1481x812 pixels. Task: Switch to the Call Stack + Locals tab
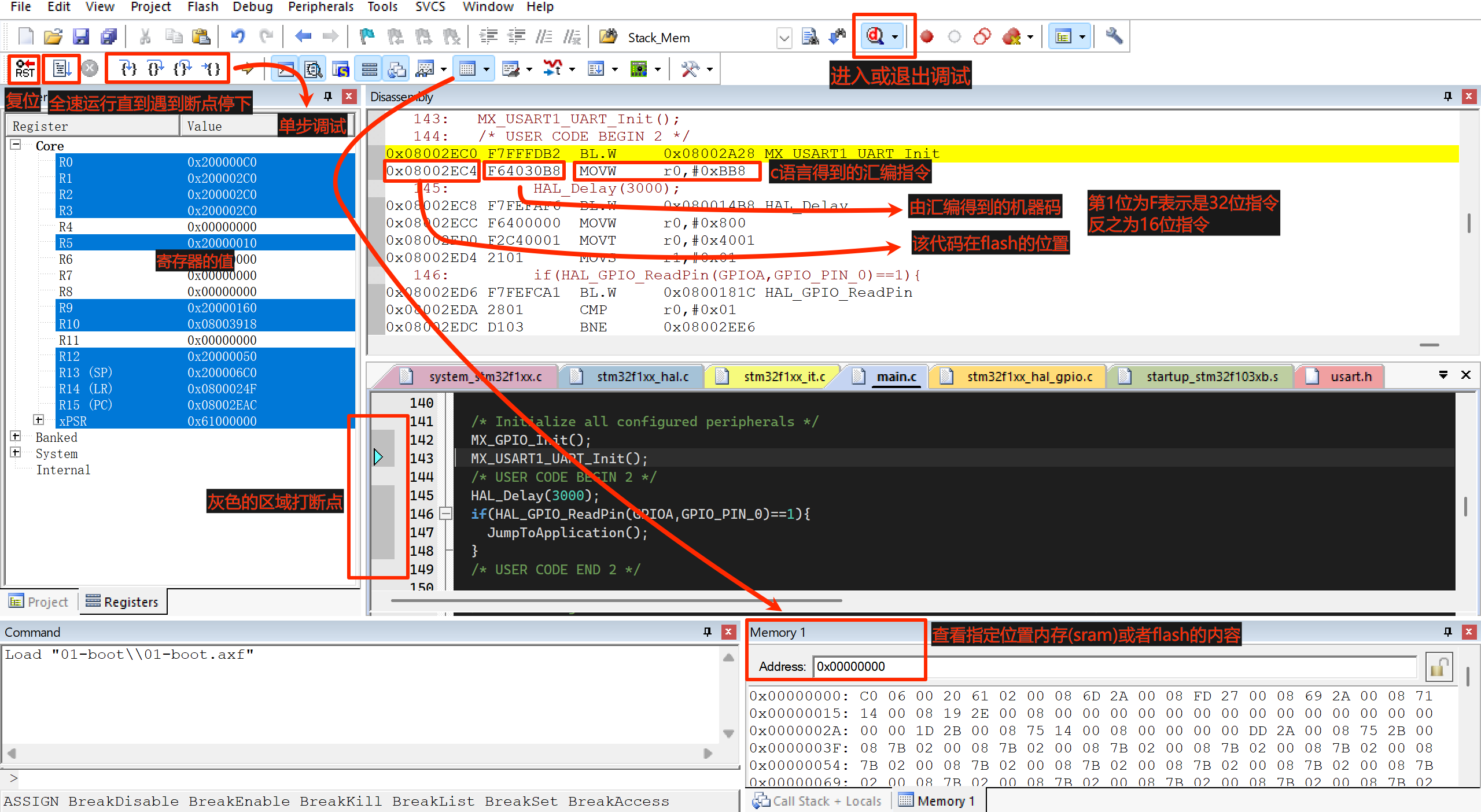pyautogui.click(x=817, y=801)
